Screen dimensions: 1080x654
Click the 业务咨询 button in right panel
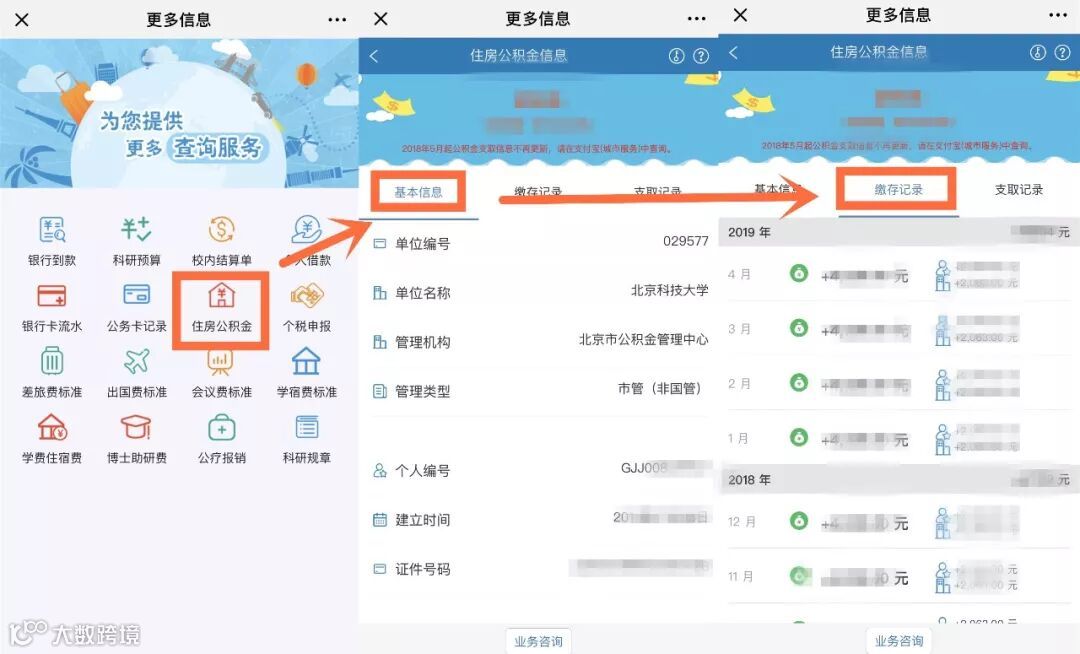pos(898,641)
